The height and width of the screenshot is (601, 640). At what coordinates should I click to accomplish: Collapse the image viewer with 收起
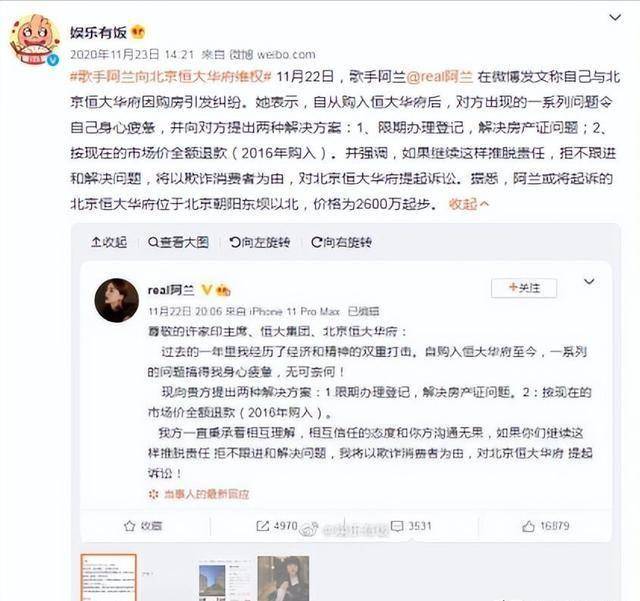click(109, 242)
